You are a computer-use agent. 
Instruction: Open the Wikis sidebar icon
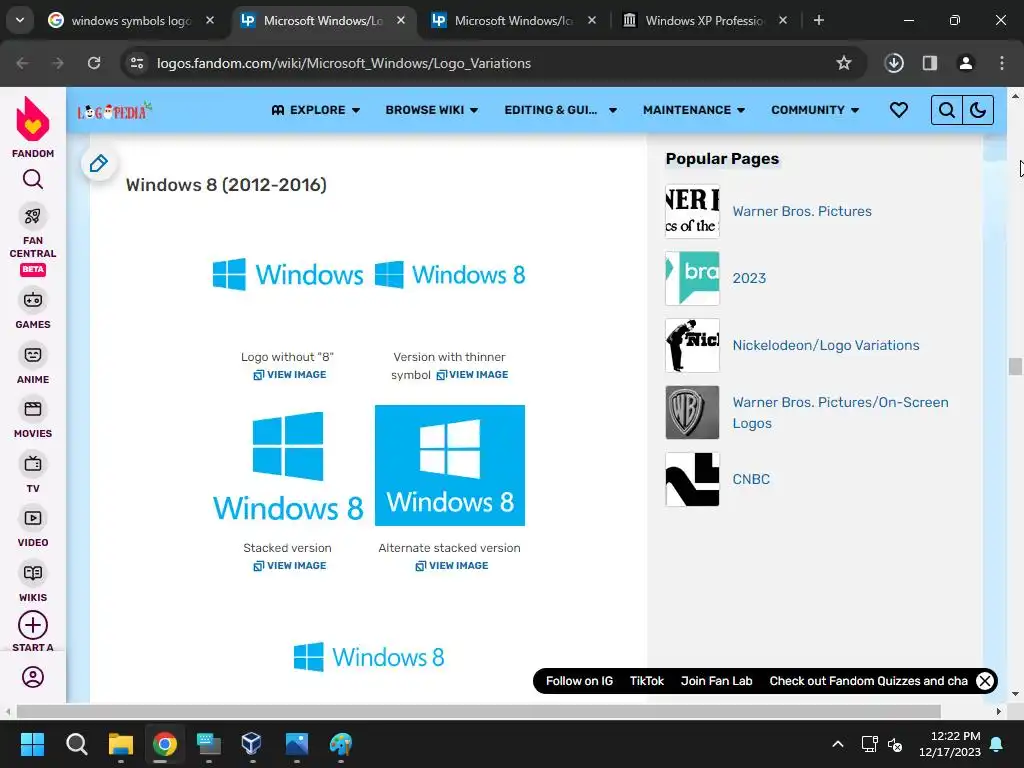33,573
